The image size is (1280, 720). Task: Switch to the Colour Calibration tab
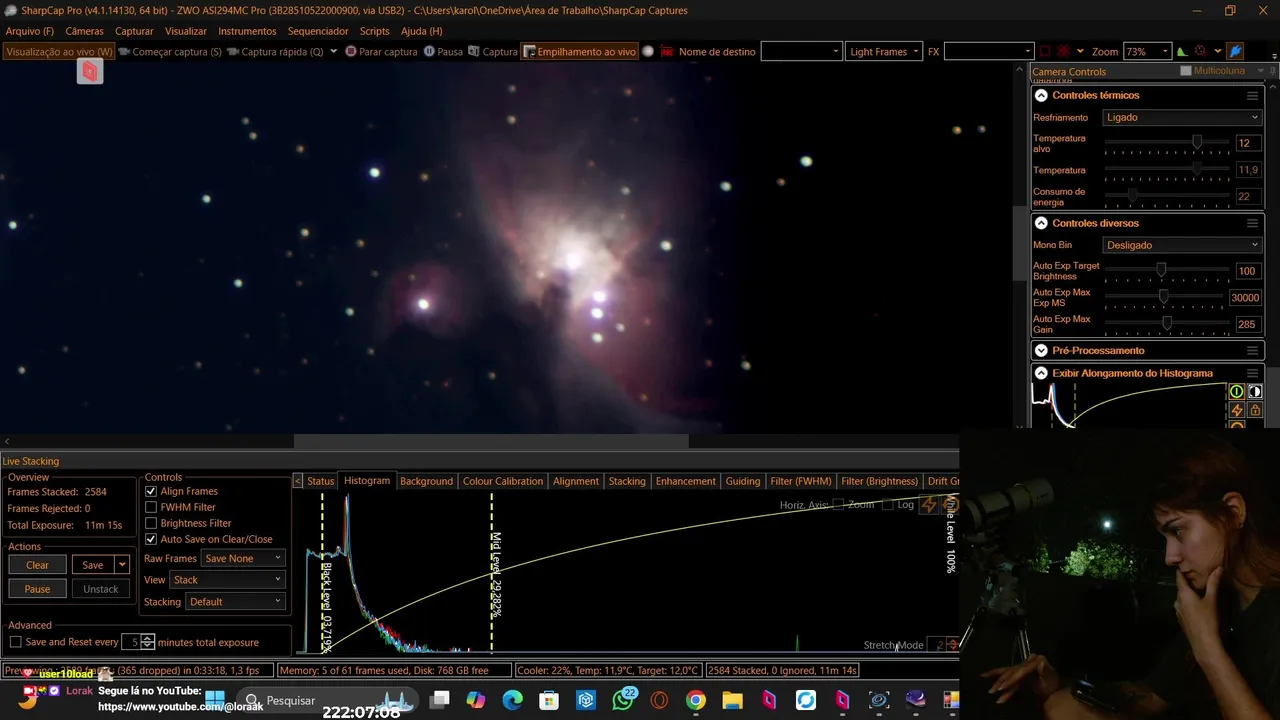tap(503, 481)
